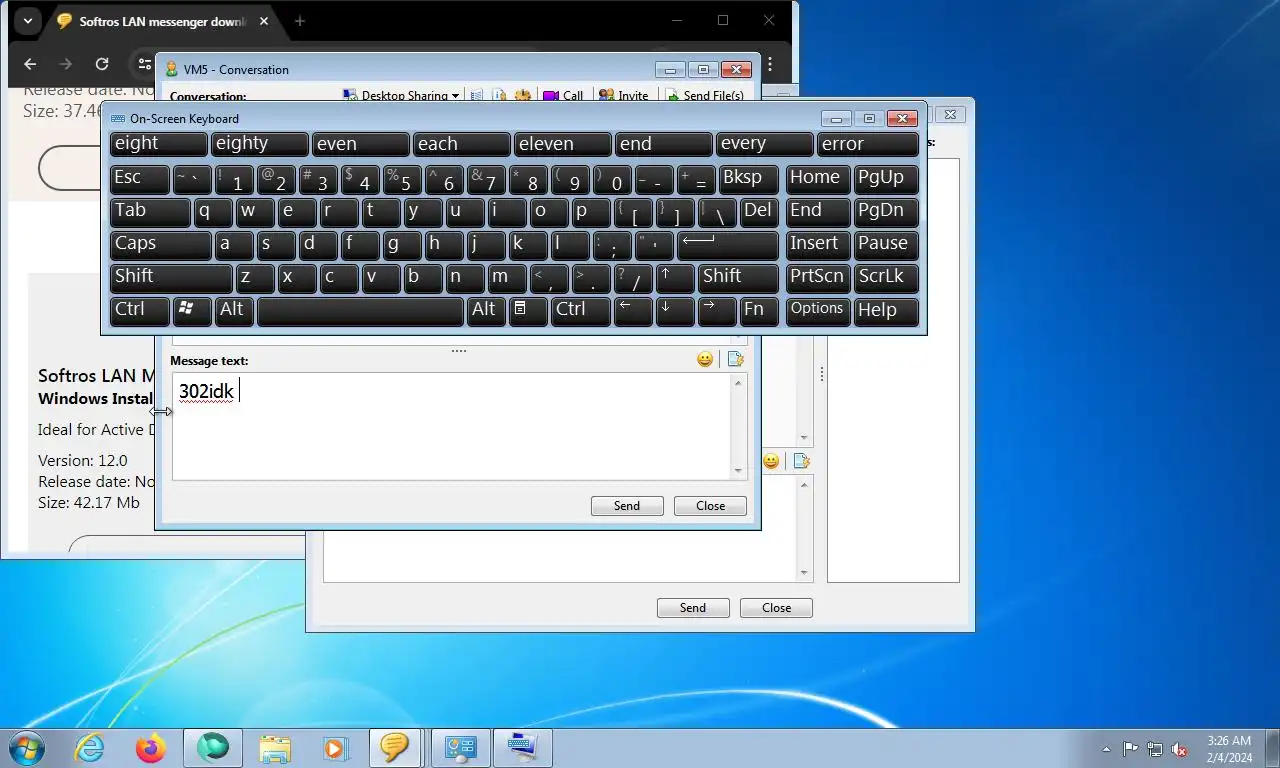Toggle the Fn key on On-Screen Keyboard

[759, 310]
